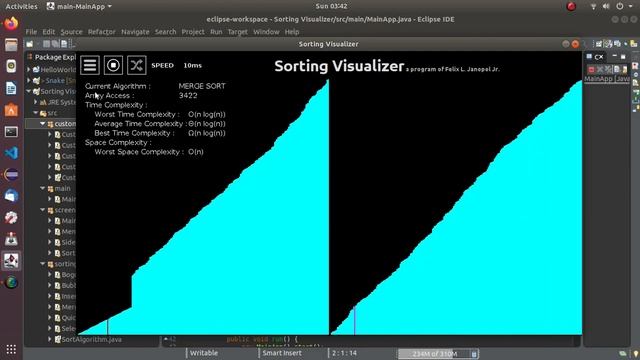Expand the HelloWorld project

click(29, 70)
